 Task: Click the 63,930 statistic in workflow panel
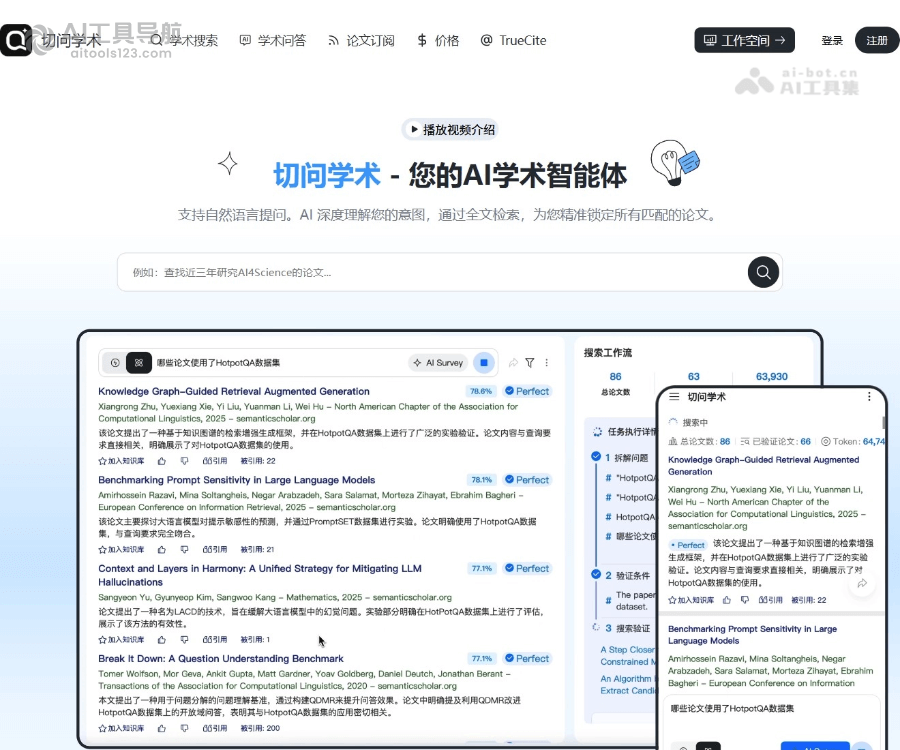771,376
